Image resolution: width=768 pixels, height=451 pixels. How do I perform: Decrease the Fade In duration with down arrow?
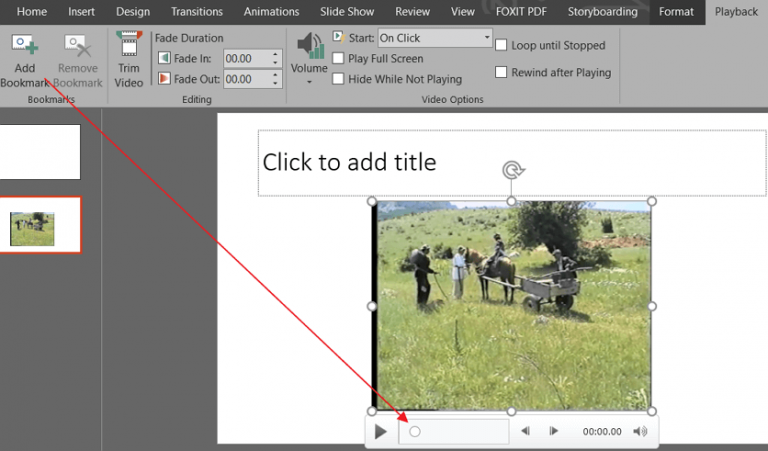[275, 63]
